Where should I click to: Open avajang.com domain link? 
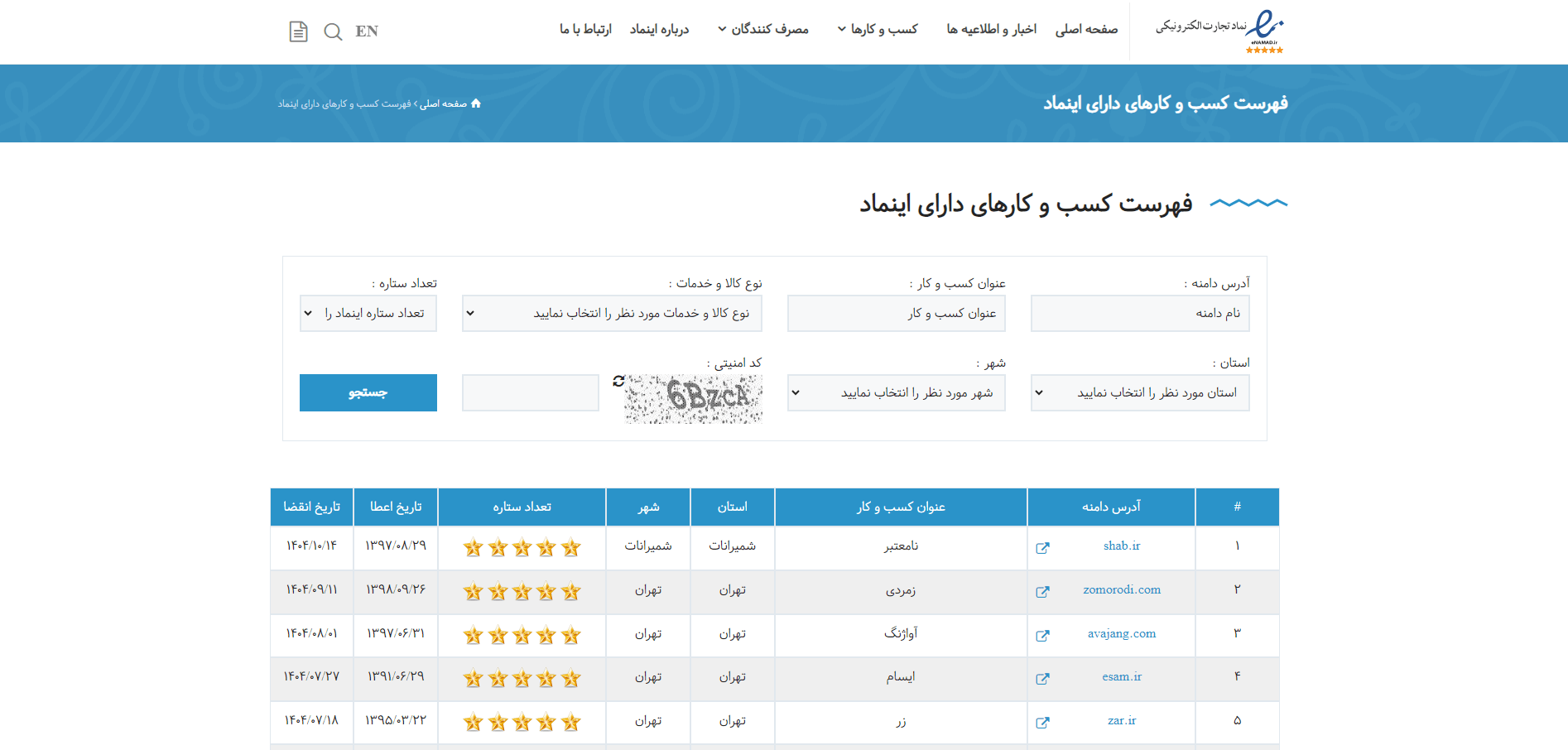[1122, 633]
